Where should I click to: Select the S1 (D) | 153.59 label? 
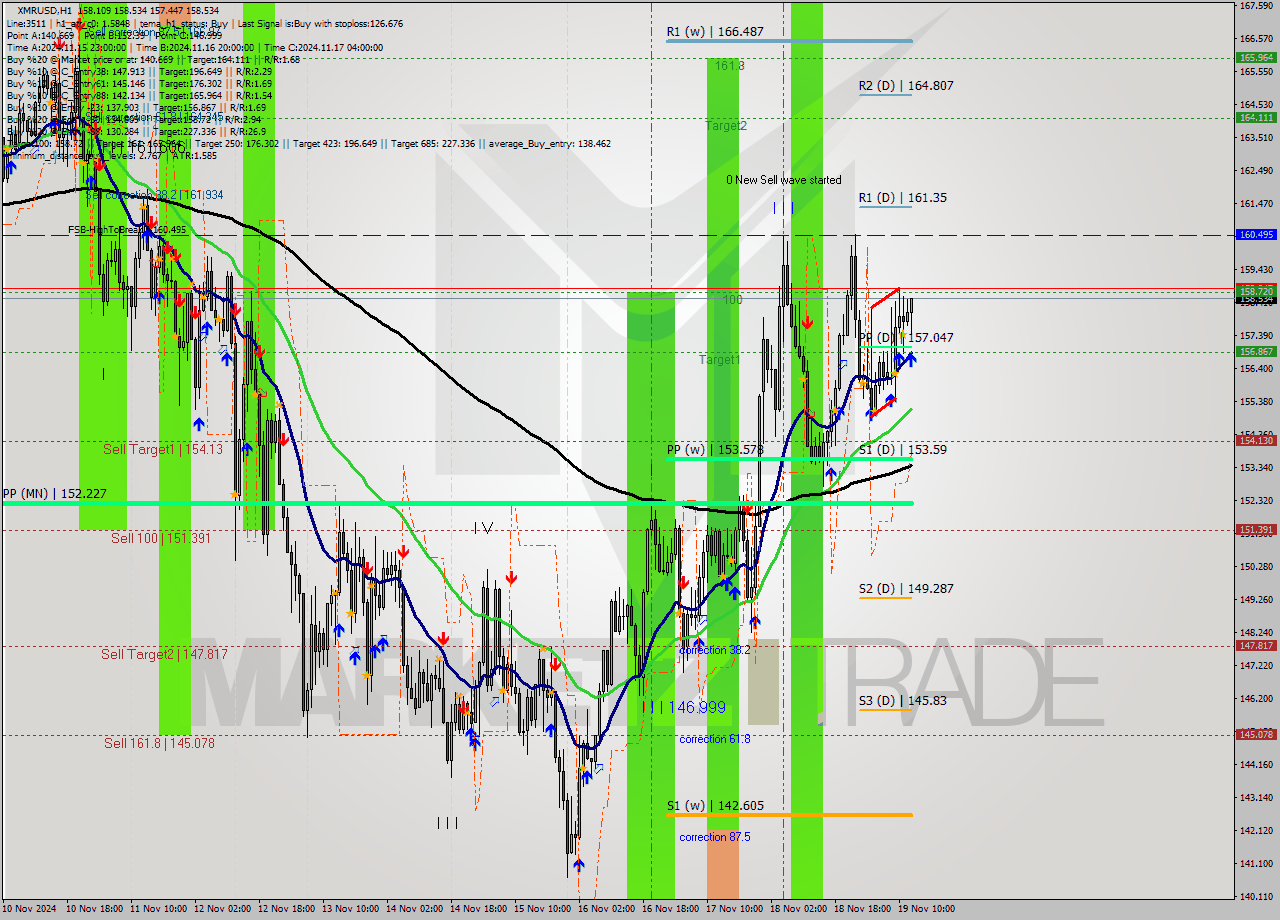click(903, 450)
